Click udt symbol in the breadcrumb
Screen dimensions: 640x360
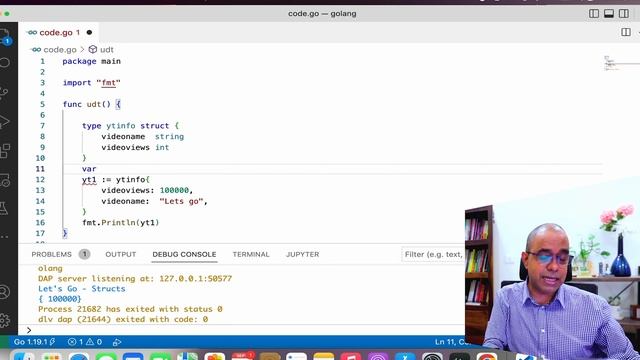(107, 49)
